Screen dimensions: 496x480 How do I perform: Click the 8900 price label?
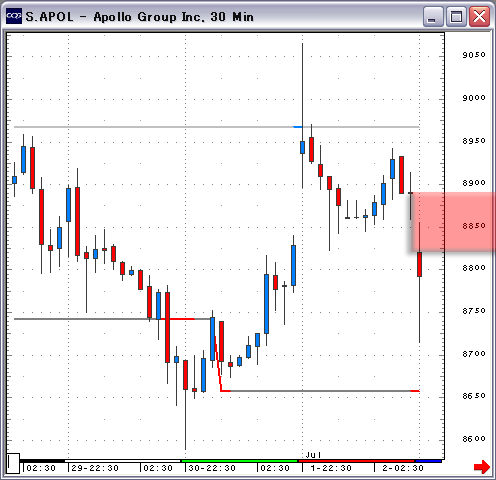coord(474,183)
